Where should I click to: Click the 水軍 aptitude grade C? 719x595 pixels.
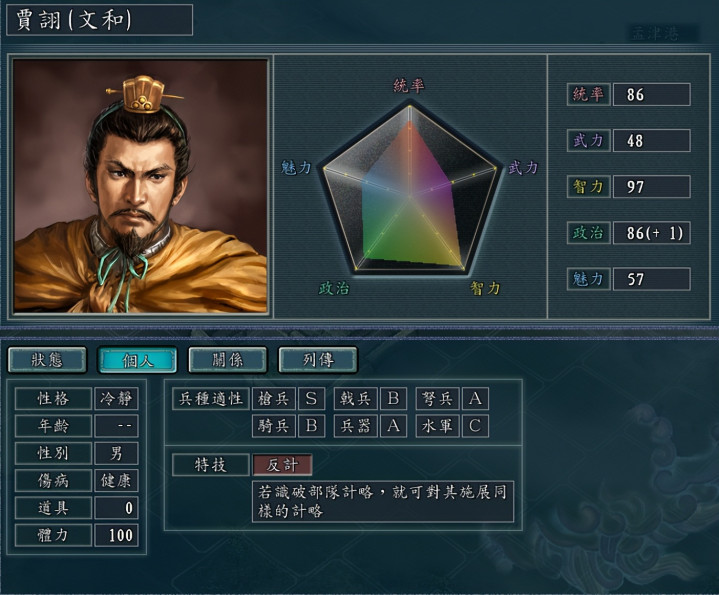coord(475,426)
